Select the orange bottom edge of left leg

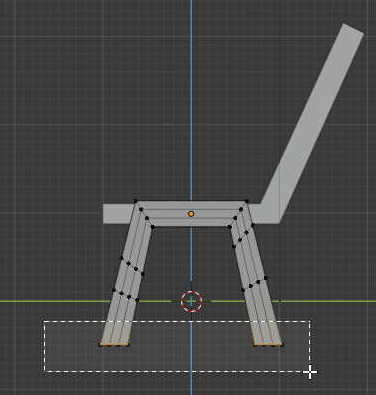[114, 345]
